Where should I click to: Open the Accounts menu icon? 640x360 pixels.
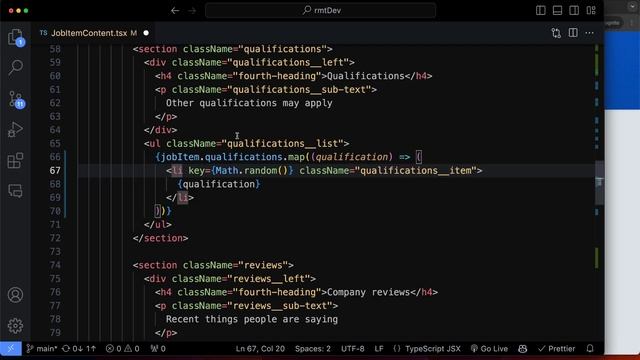coord(16,295)
